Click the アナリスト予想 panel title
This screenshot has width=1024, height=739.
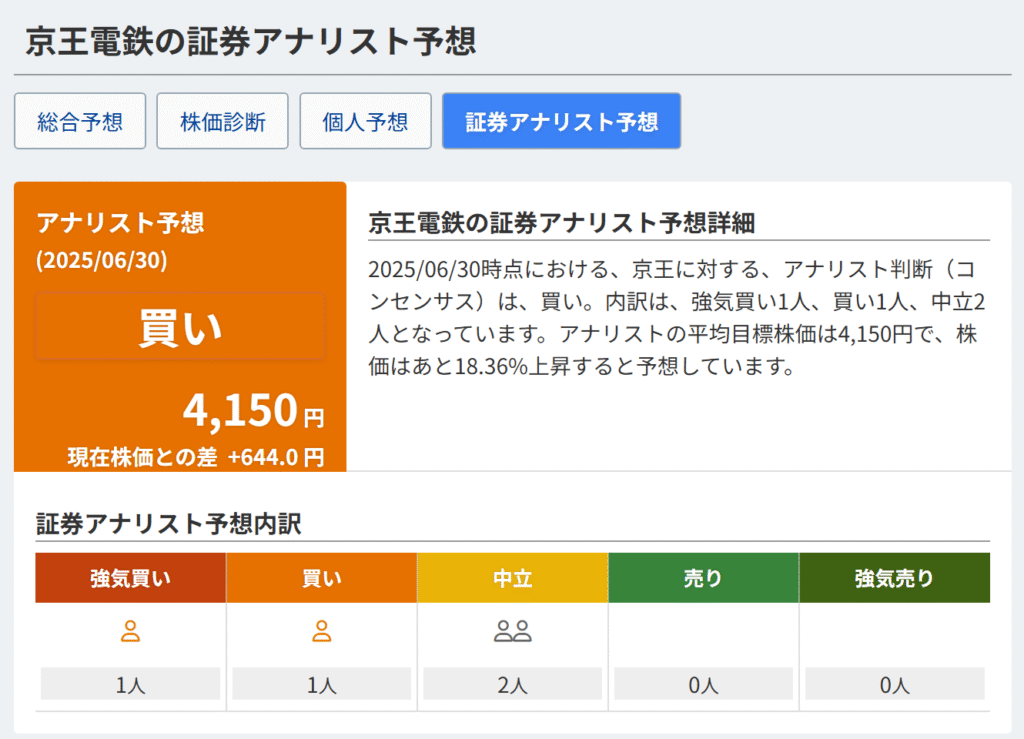[120, 223]
